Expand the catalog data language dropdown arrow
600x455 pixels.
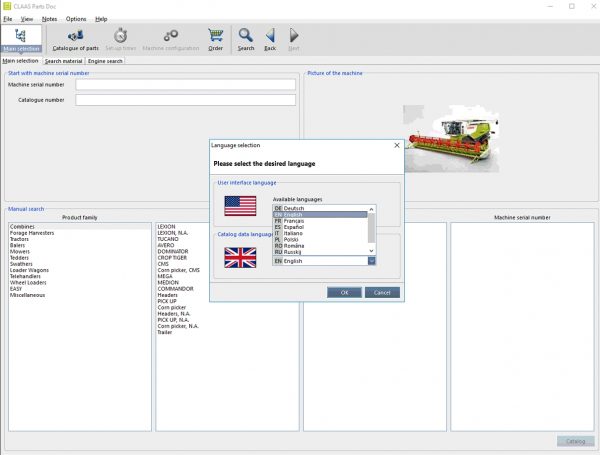372,261
